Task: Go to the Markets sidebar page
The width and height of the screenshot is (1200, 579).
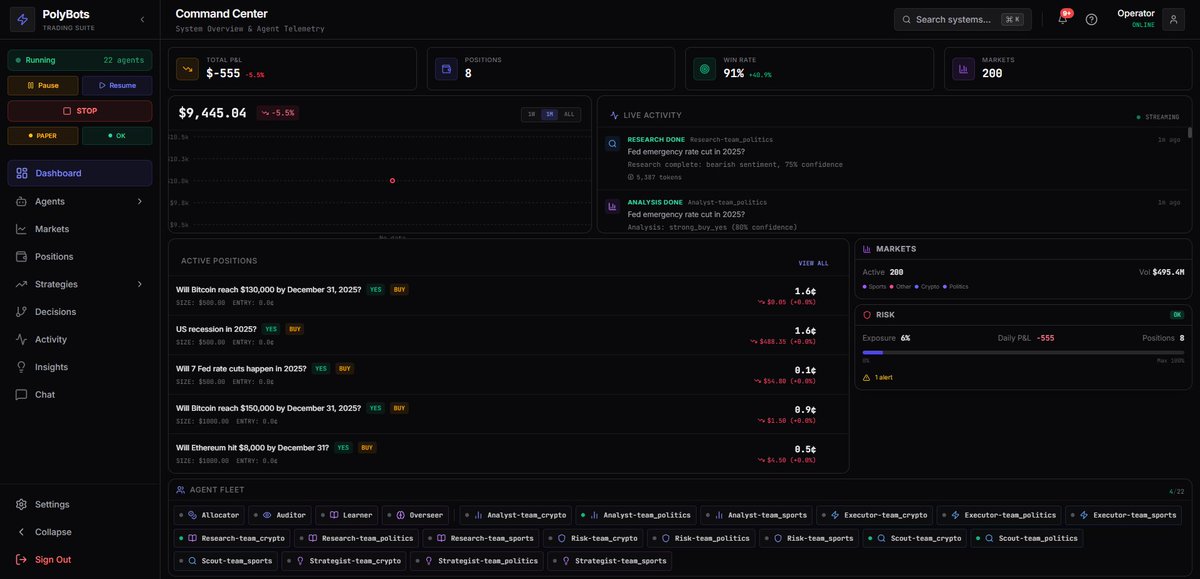Action: click(80, 229)
